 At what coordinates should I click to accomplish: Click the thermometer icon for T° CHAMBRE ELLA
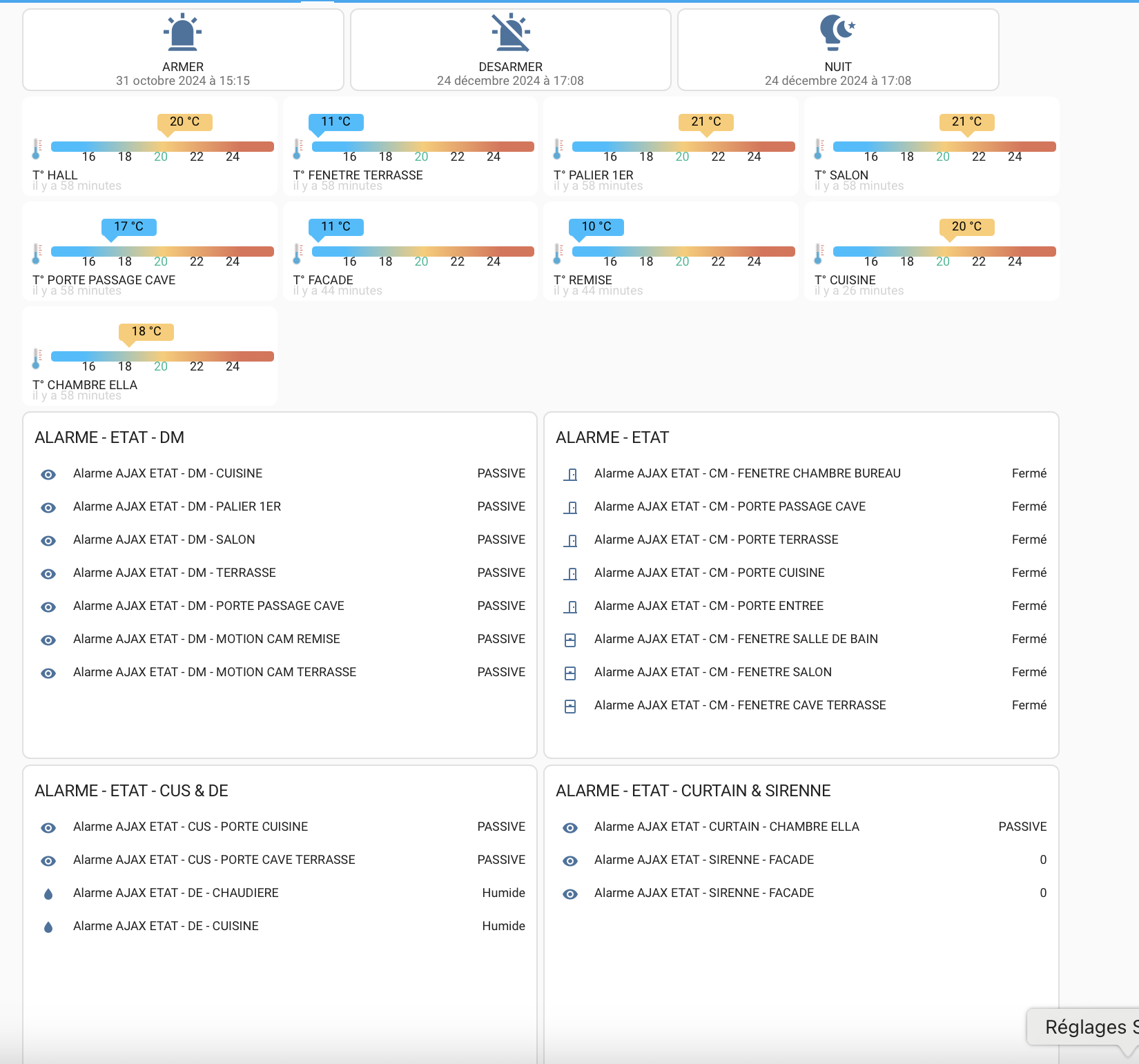37,358
